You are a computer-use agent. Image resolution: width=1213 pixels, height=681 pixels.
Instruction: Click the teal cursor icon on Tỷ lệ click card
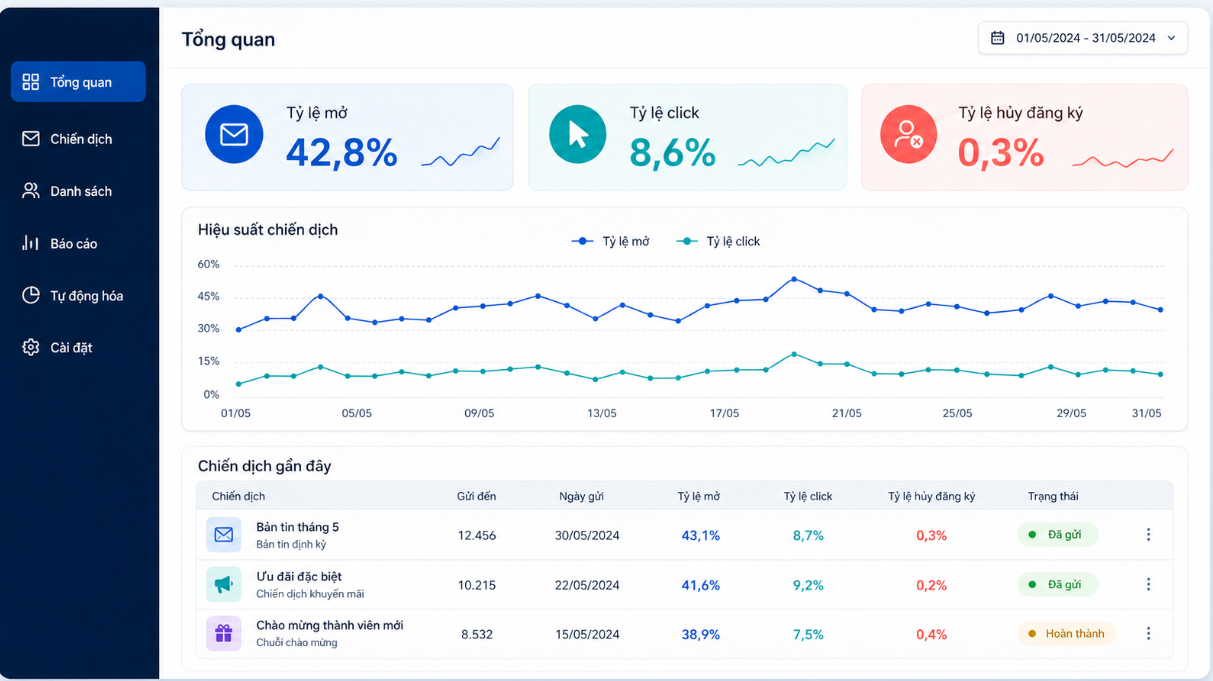coord(578,134)
